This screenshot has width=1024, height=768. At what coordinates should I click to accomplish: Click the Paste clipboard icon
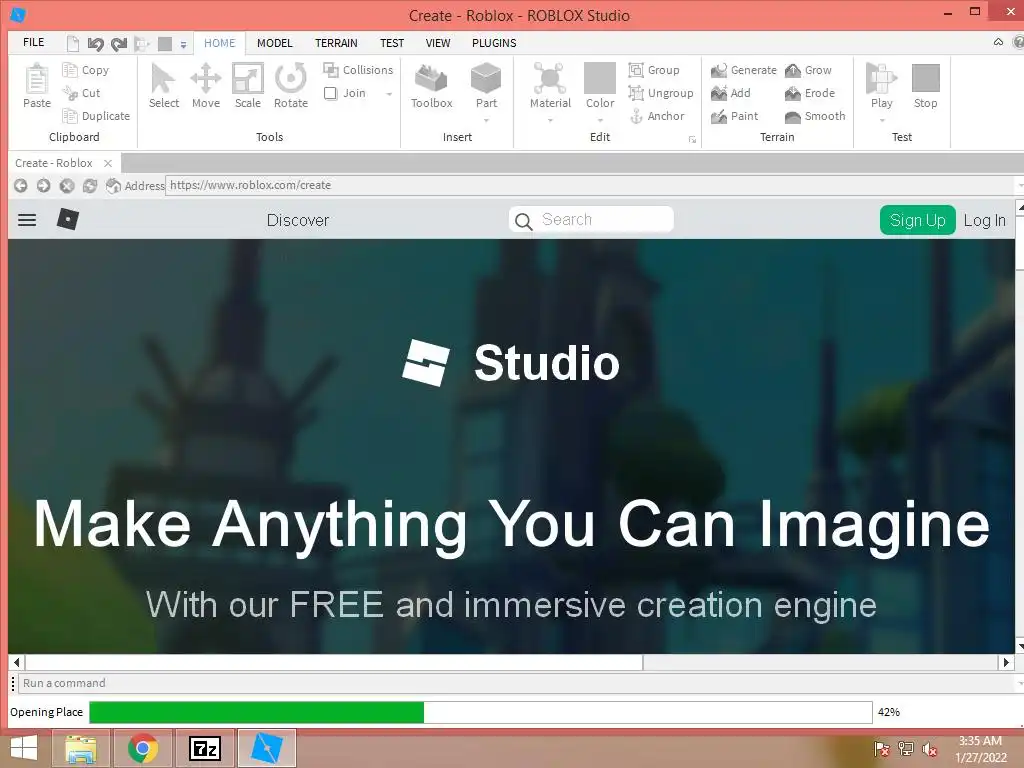click(37, 78)
